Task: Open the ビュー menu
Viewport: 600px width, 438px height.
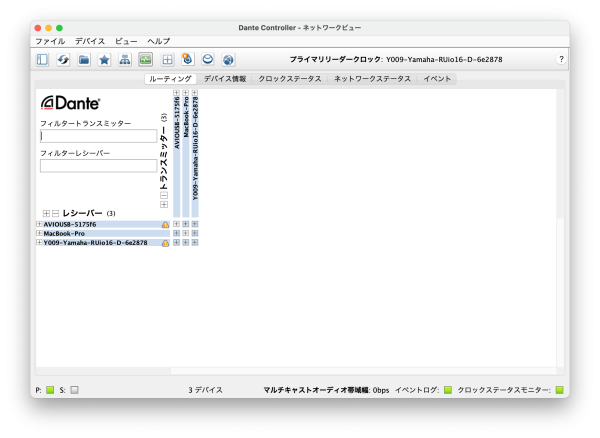Action: (x=126, y=41)
